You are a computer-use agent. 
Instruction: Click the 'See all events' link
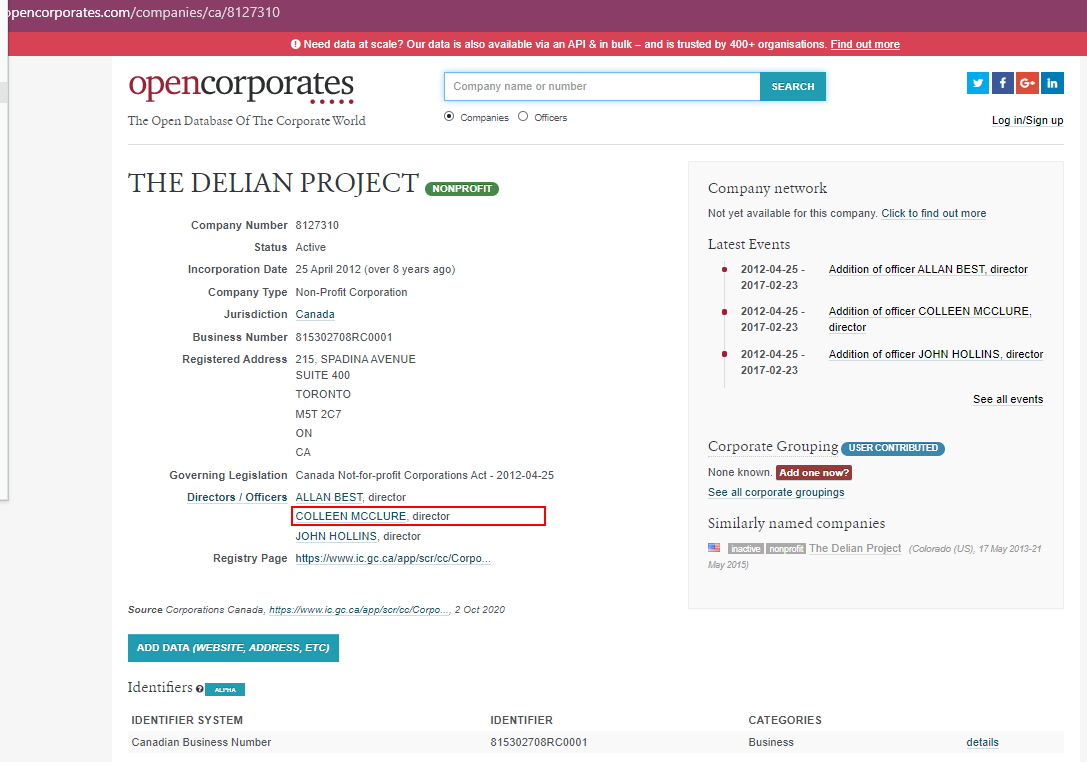point(1008,399)
